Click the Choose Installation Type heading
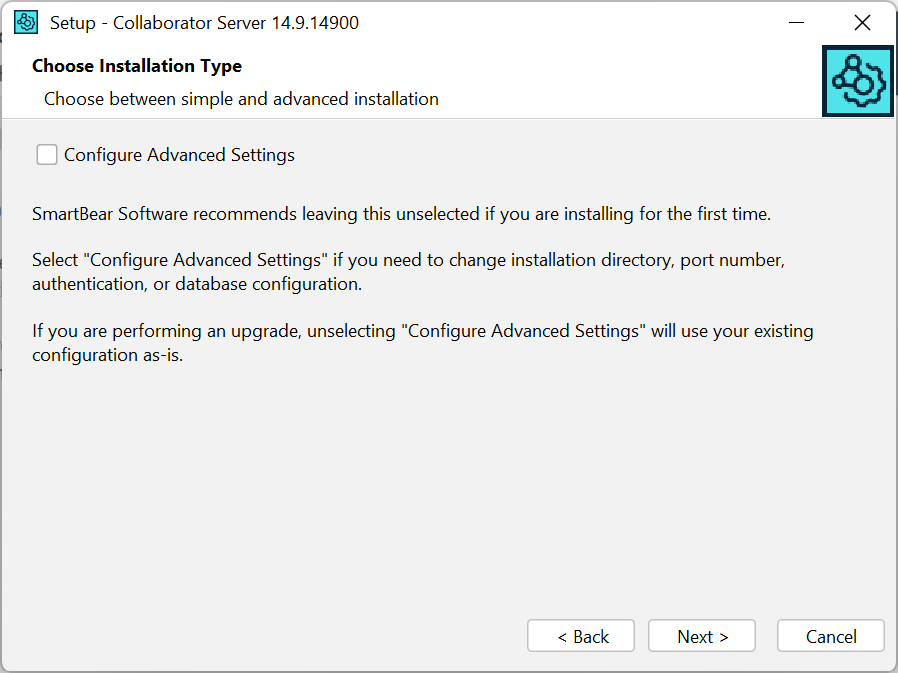The image size is (898, 673). click(x=137, y=66)
